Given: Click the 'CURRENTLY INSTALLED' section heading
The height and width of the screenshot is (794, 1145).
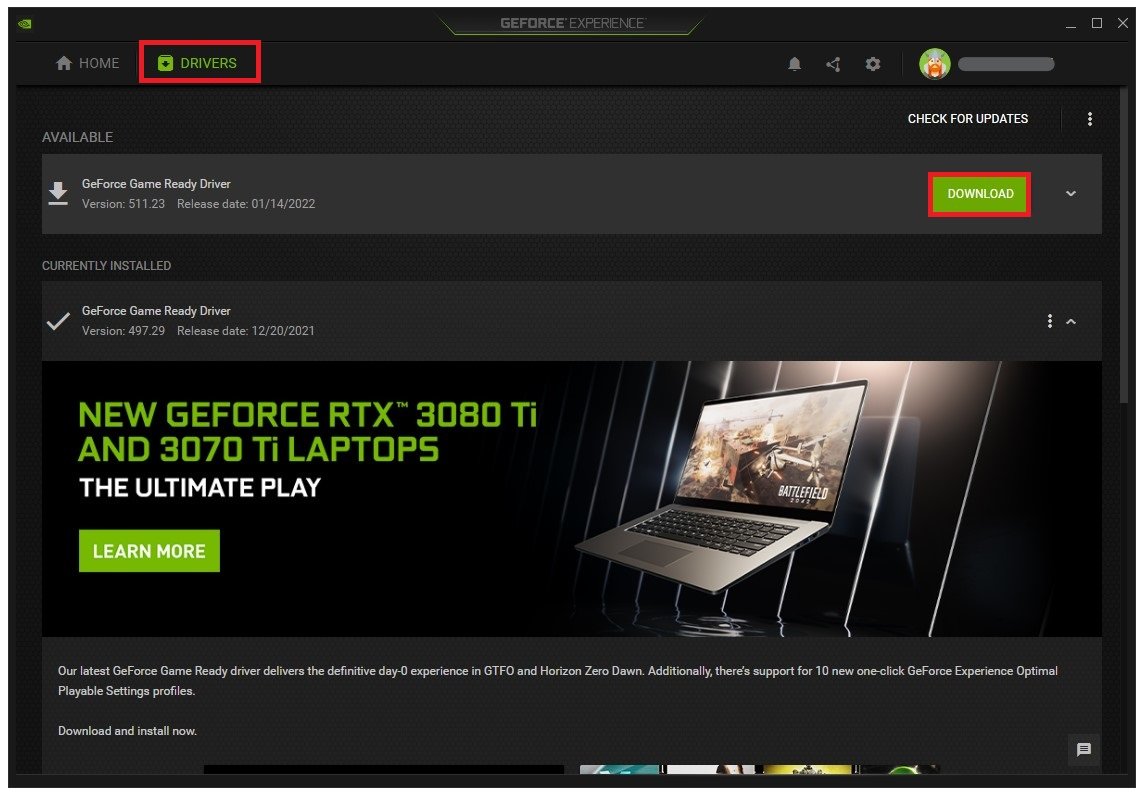Looking at the screenshot, I should pos(107,266).
